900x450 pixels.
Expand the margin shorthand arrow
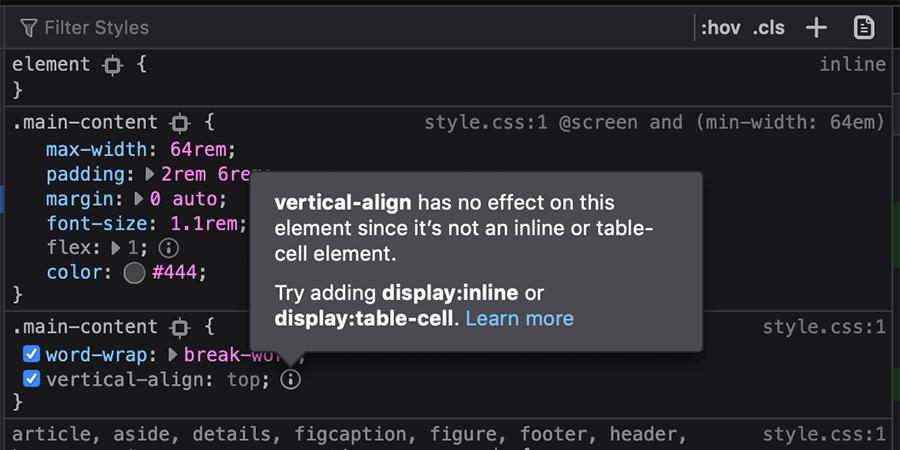point(139,199)
